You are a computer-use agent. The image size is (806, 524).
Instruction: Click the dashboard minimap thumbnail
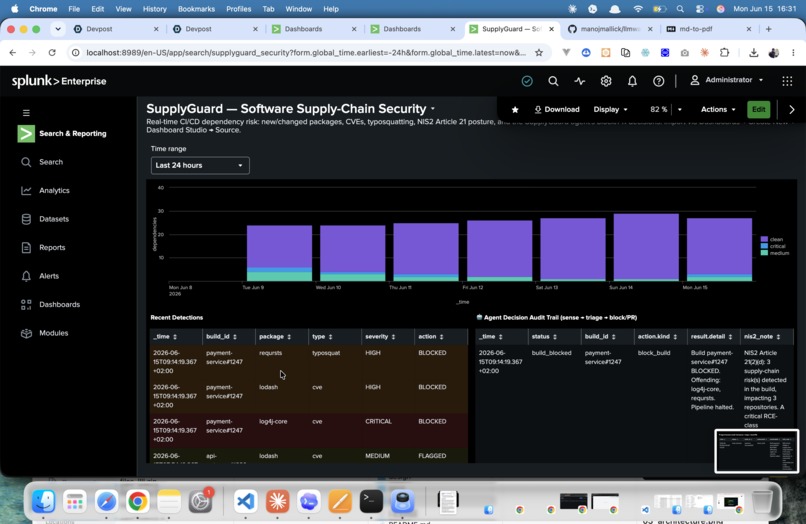tap(757, 451)
